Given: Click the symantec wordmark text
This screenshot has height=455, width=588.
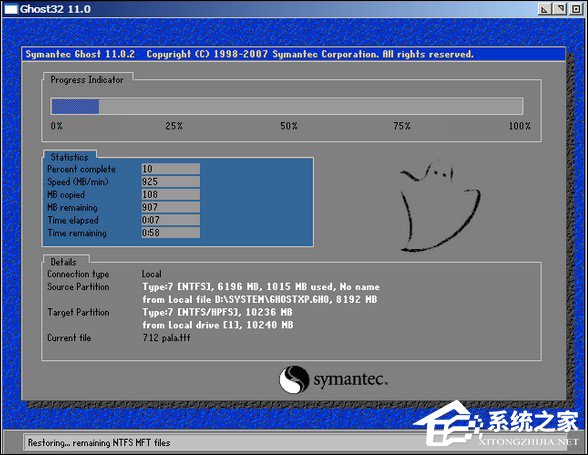Looking at the screenshot, I should [x=350, y=379].
